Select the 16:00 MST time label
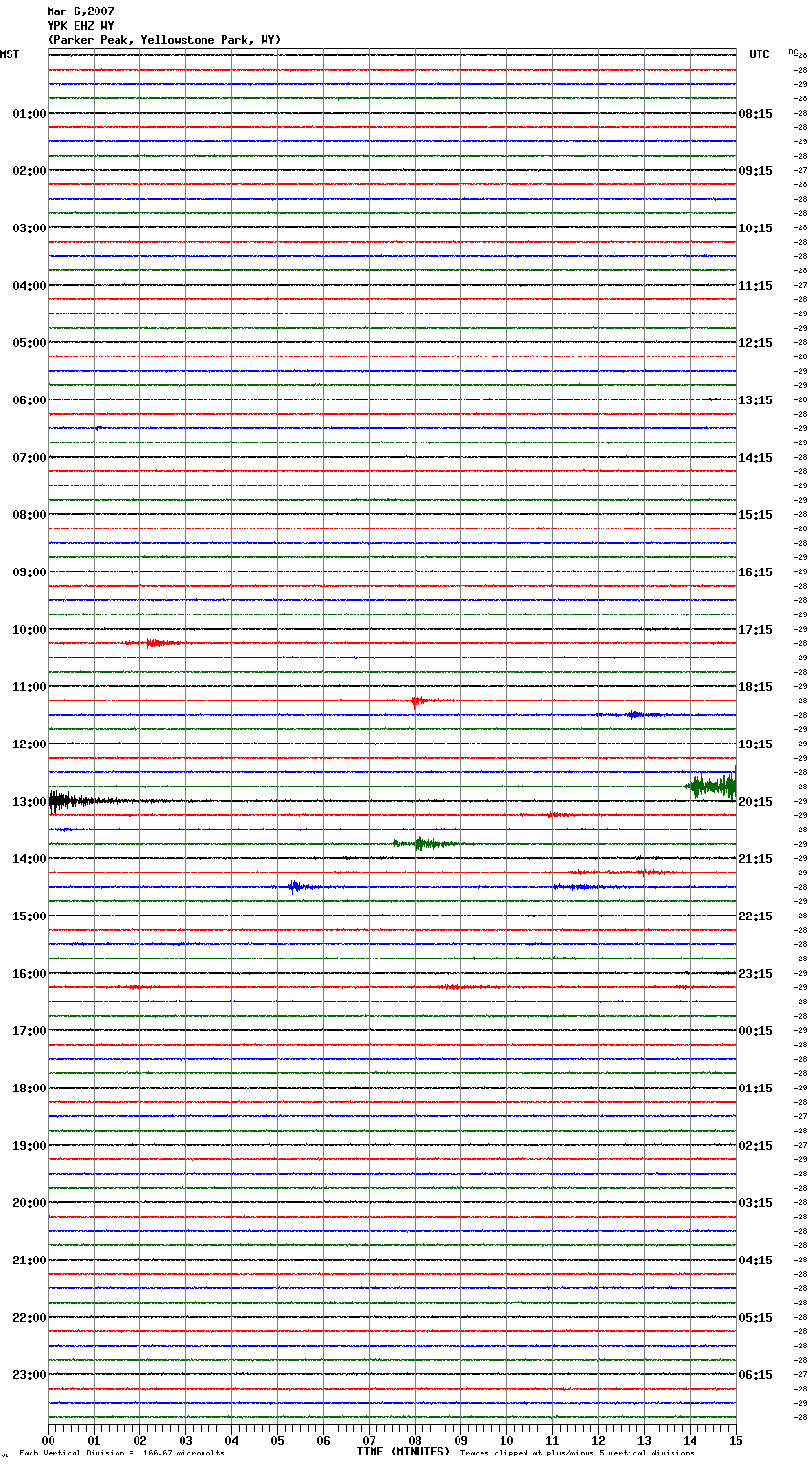 click(x=30, y=974)
